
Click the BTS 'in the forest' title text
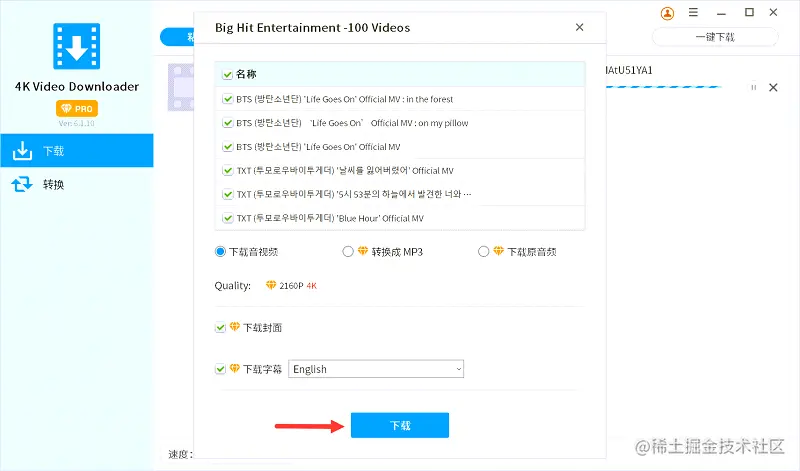pyautogui.click(x=344, y=99)
